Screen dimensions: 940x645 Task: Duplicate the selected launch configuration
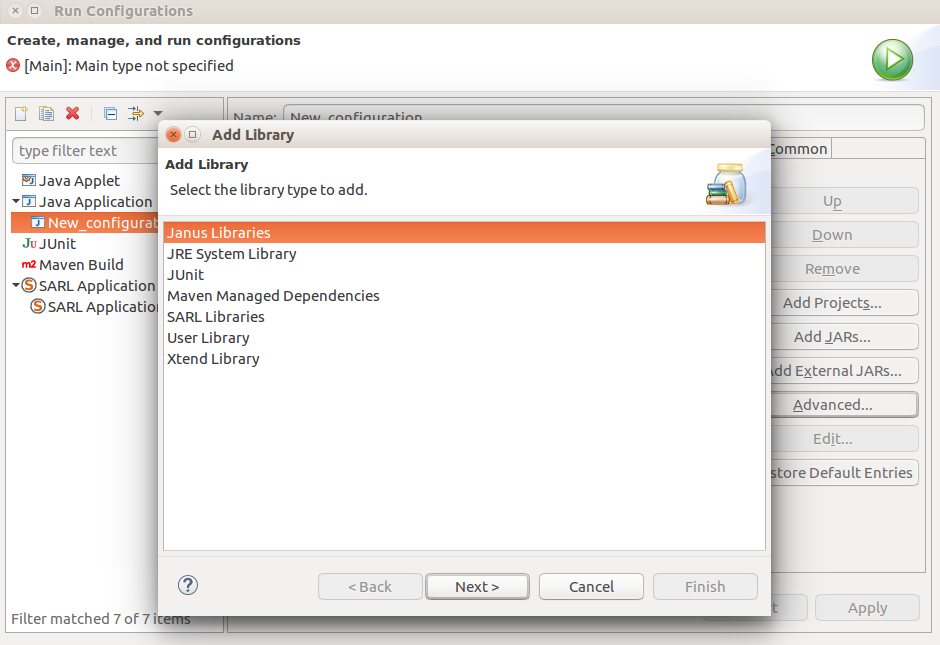click(46, 113)
